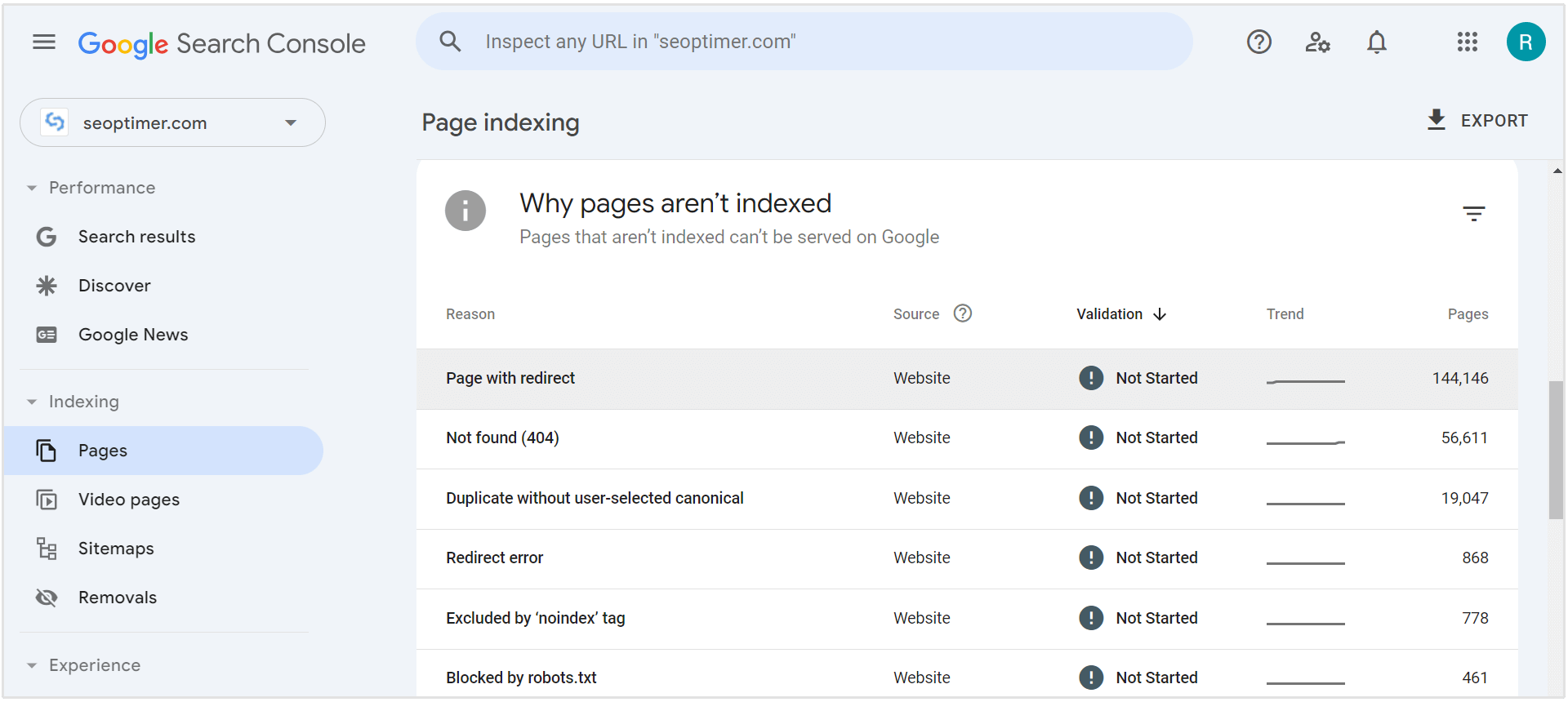This screenshot has width=1568, height=702.
Task: Open the Page with redirect row
Action: pyautogui.click(x=510, y=378)
